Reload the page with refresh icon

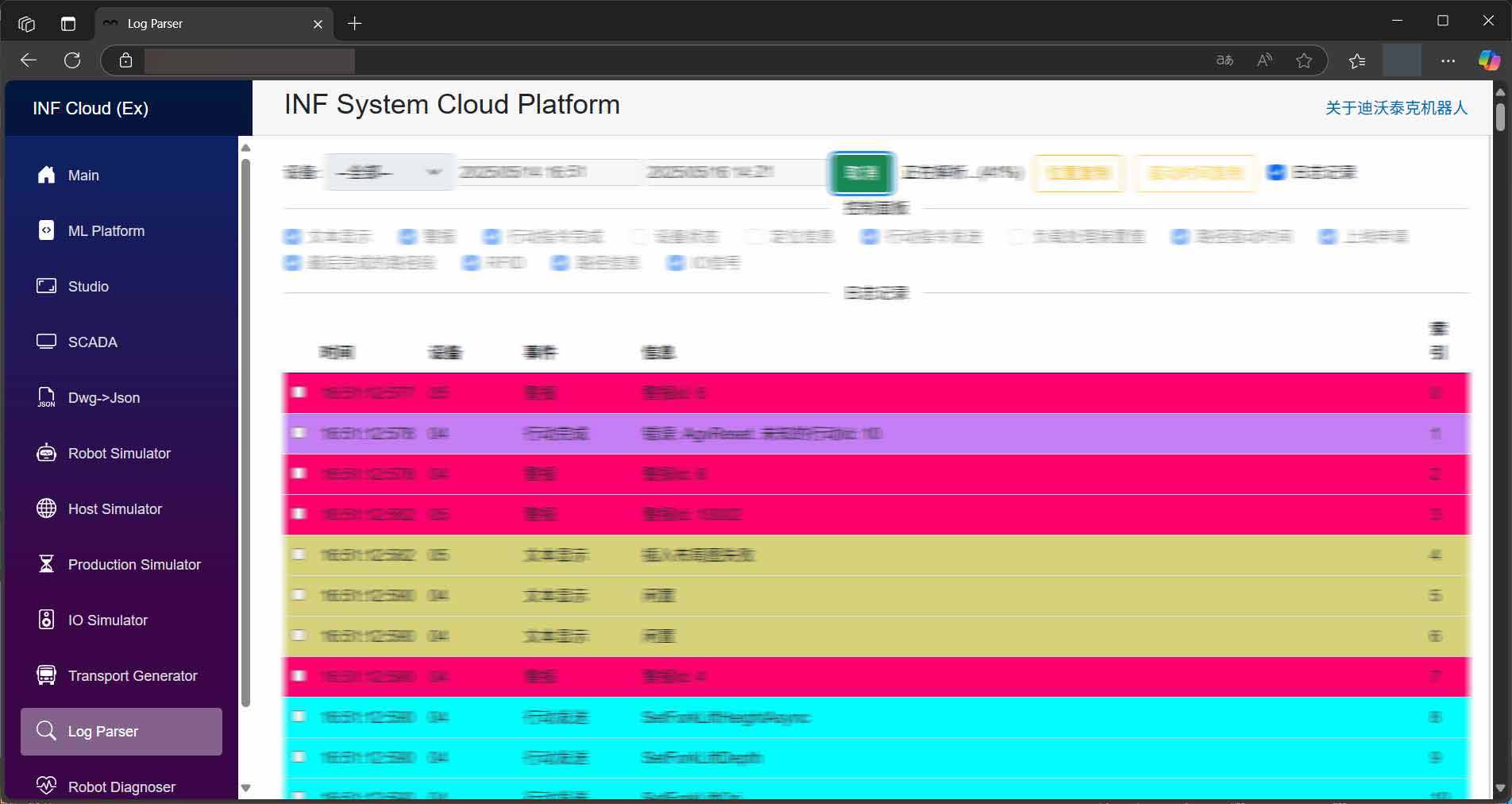[x=72, y=60]
